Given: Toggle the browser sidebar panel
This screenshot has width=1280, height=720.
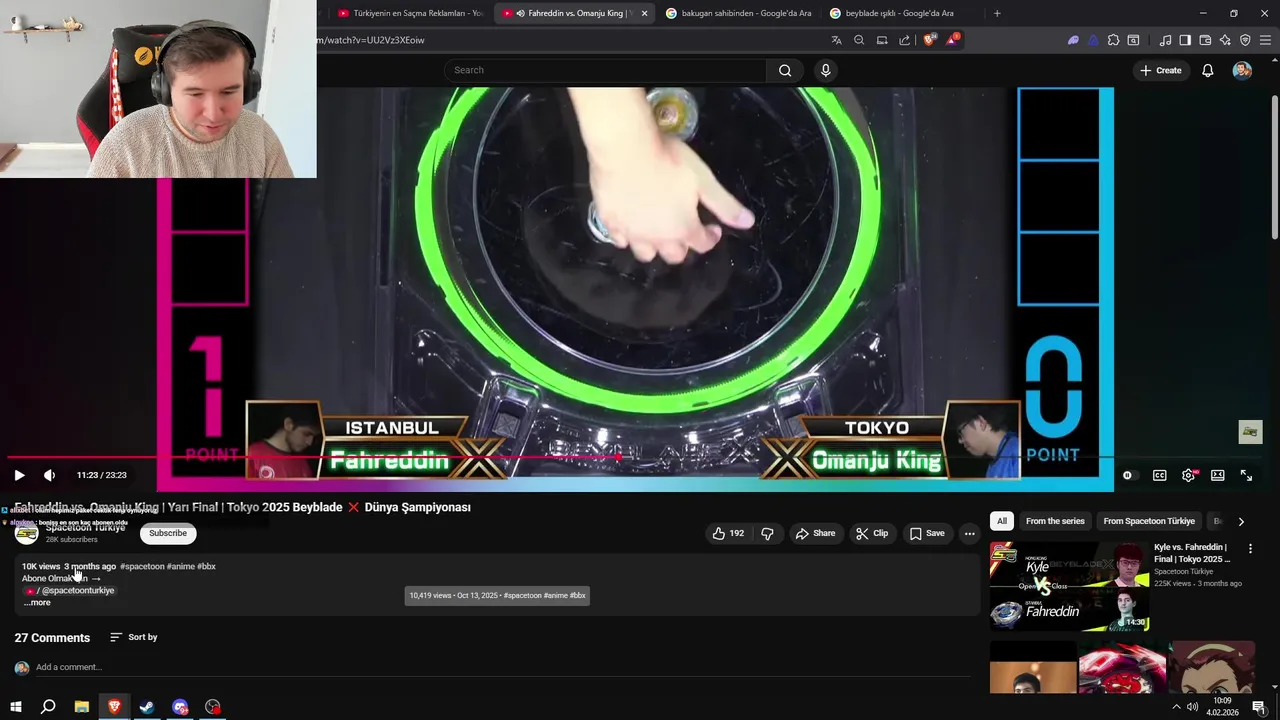Looking at the screenshot, I should (x=1185, y=40).
